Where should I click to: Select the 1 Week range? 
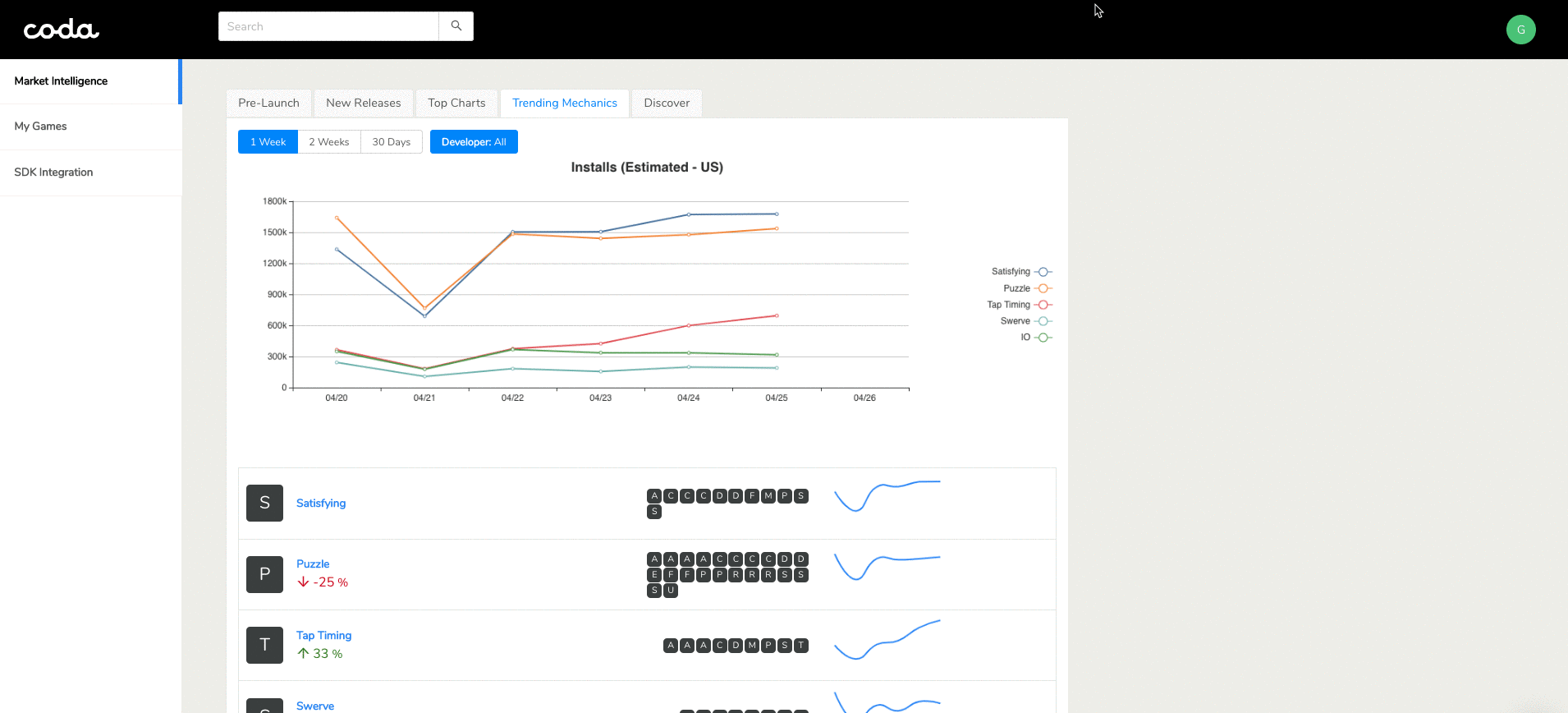click(x=268, y=142)
